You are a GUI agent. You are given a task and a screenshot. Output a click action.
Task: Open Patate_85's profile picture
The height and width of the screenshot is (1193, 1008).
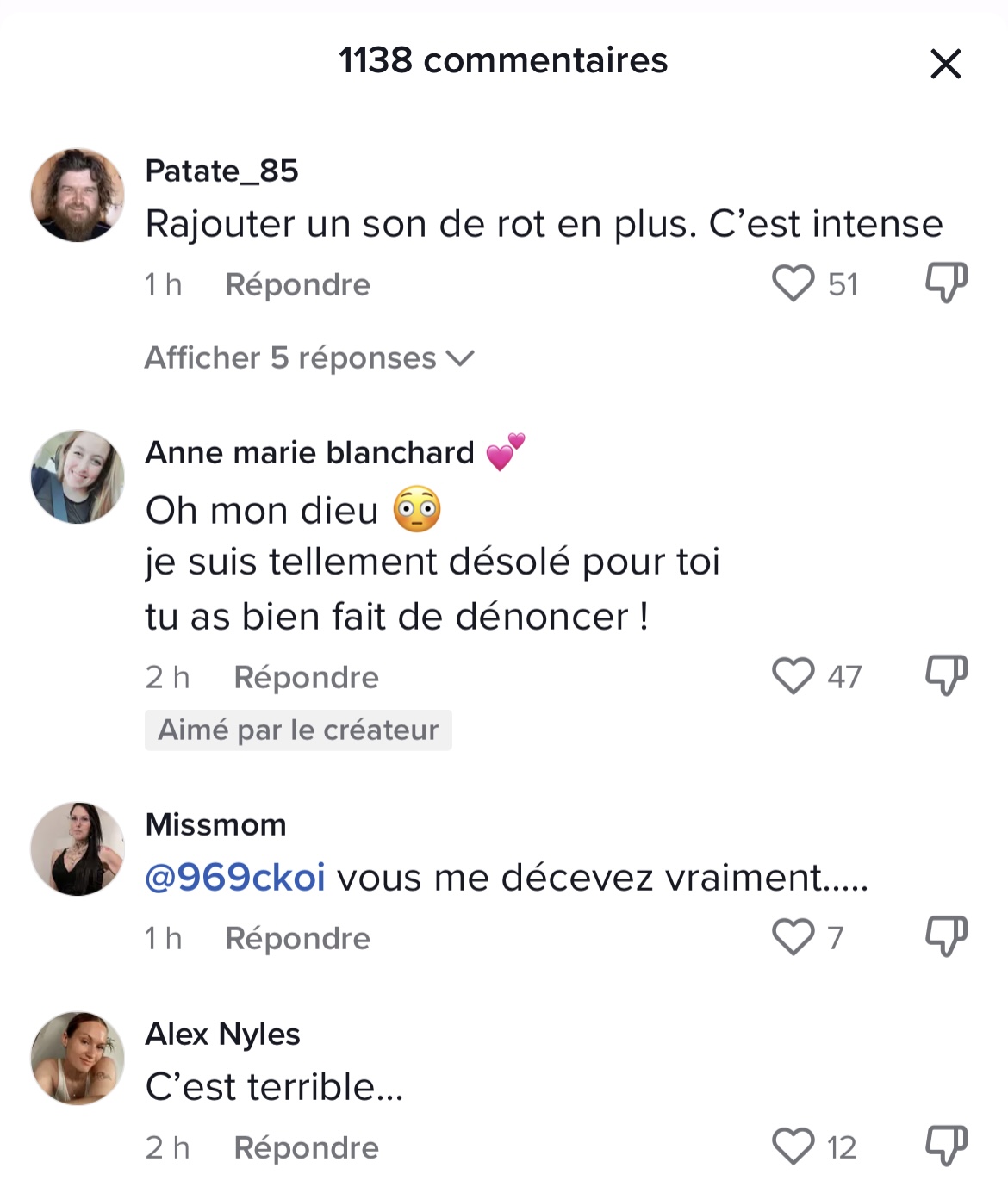78,196
